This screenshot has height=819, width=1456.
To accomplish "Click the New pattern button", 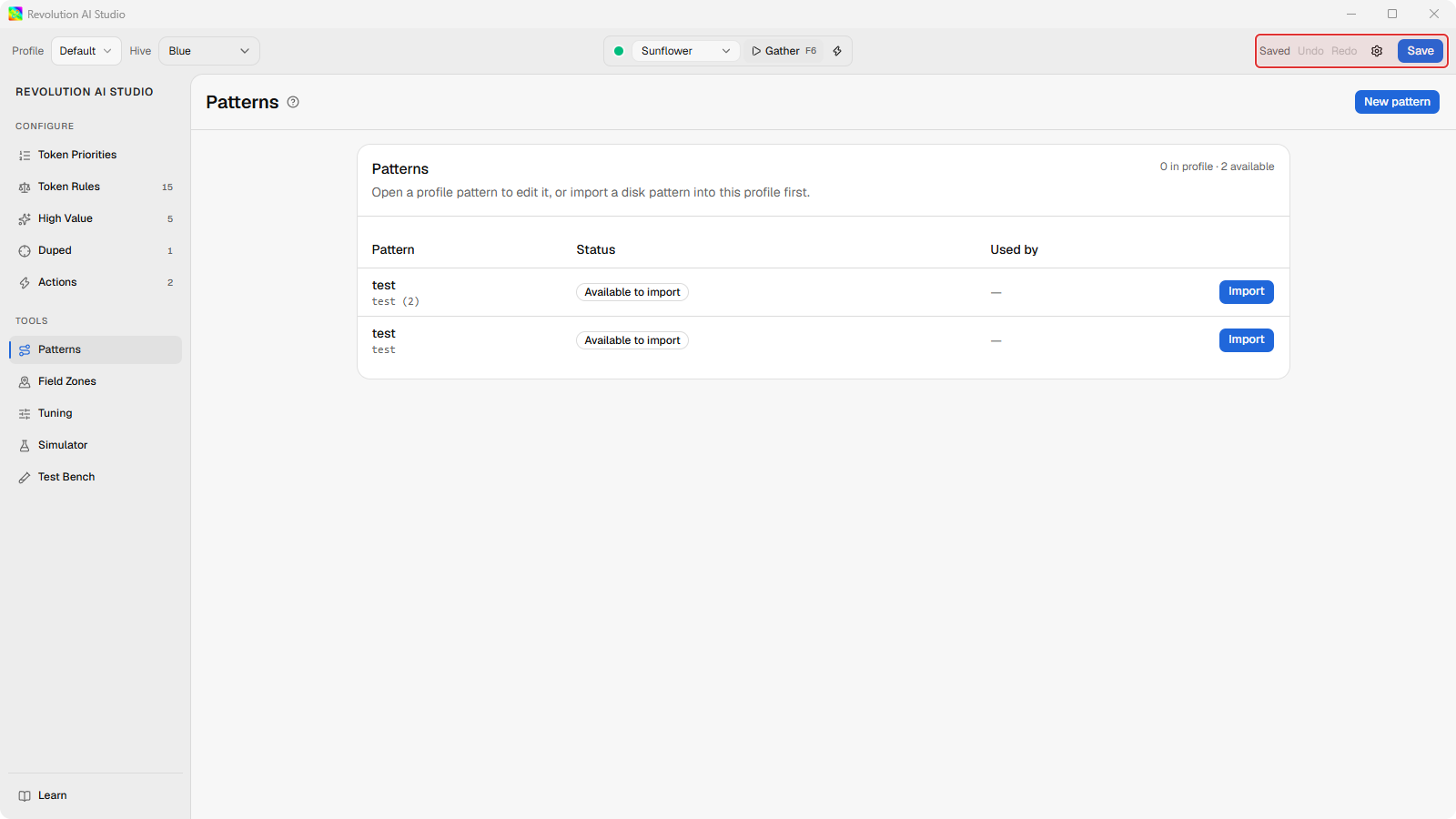I will [1397, 102].
